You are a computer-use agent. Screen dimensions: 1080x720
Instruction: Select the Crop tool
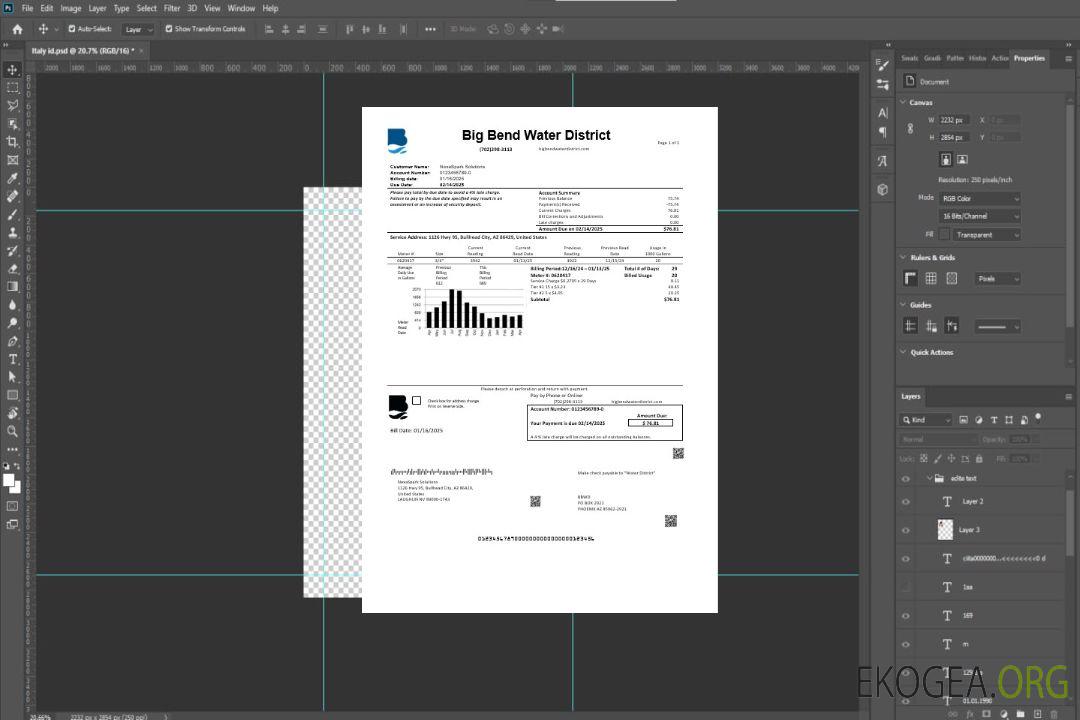[x=13, y=142]
